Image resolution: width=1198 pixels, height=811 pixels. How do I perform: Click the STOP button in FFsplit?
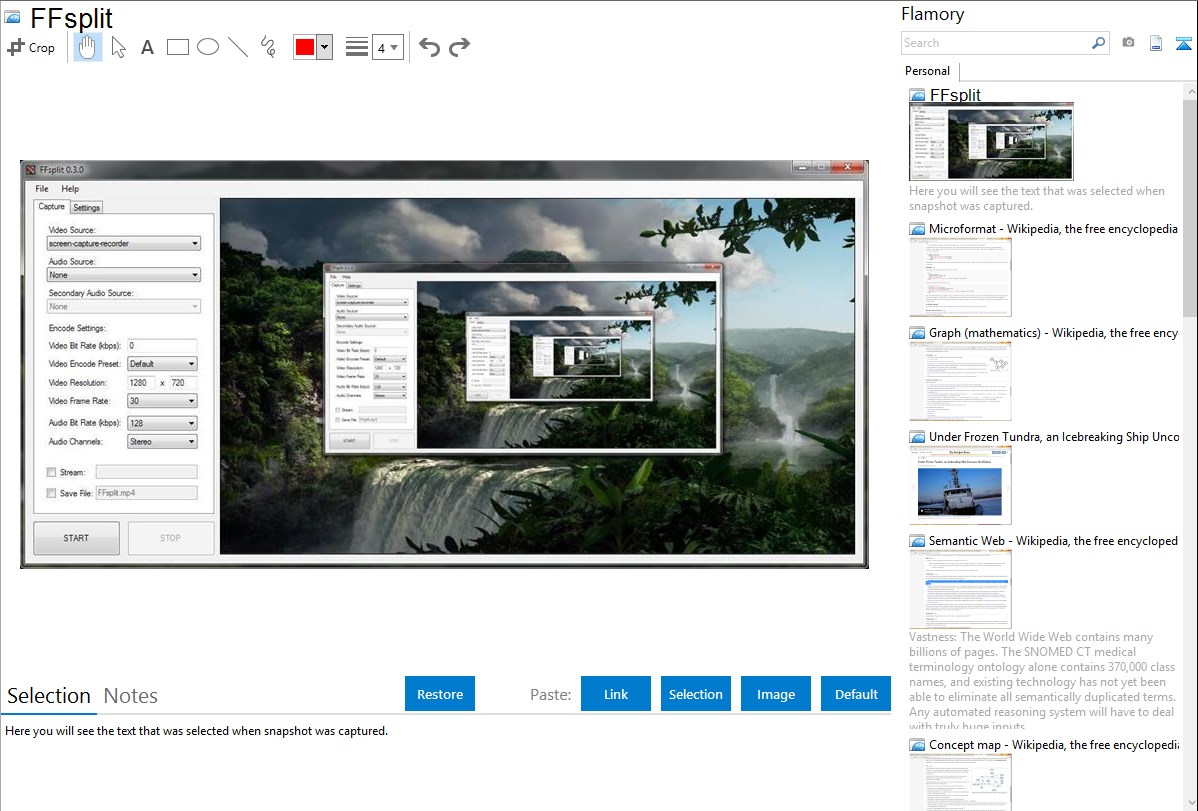click(x=170, y=538)
